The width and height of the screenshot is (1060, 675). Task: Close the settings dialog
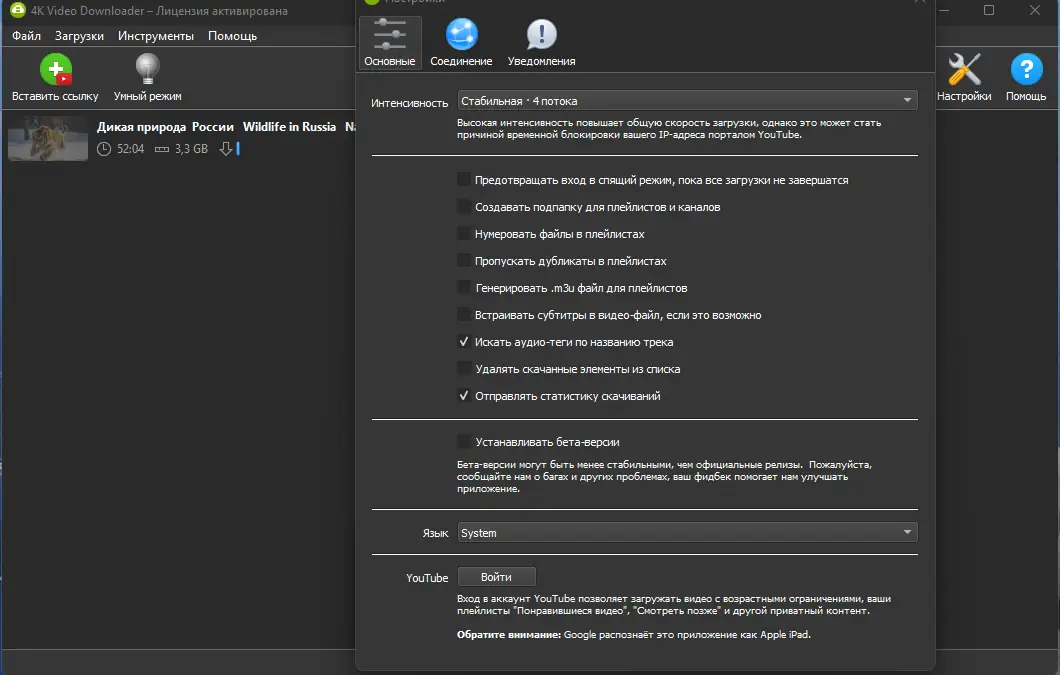pyautogui.click(x=919, y=2)
